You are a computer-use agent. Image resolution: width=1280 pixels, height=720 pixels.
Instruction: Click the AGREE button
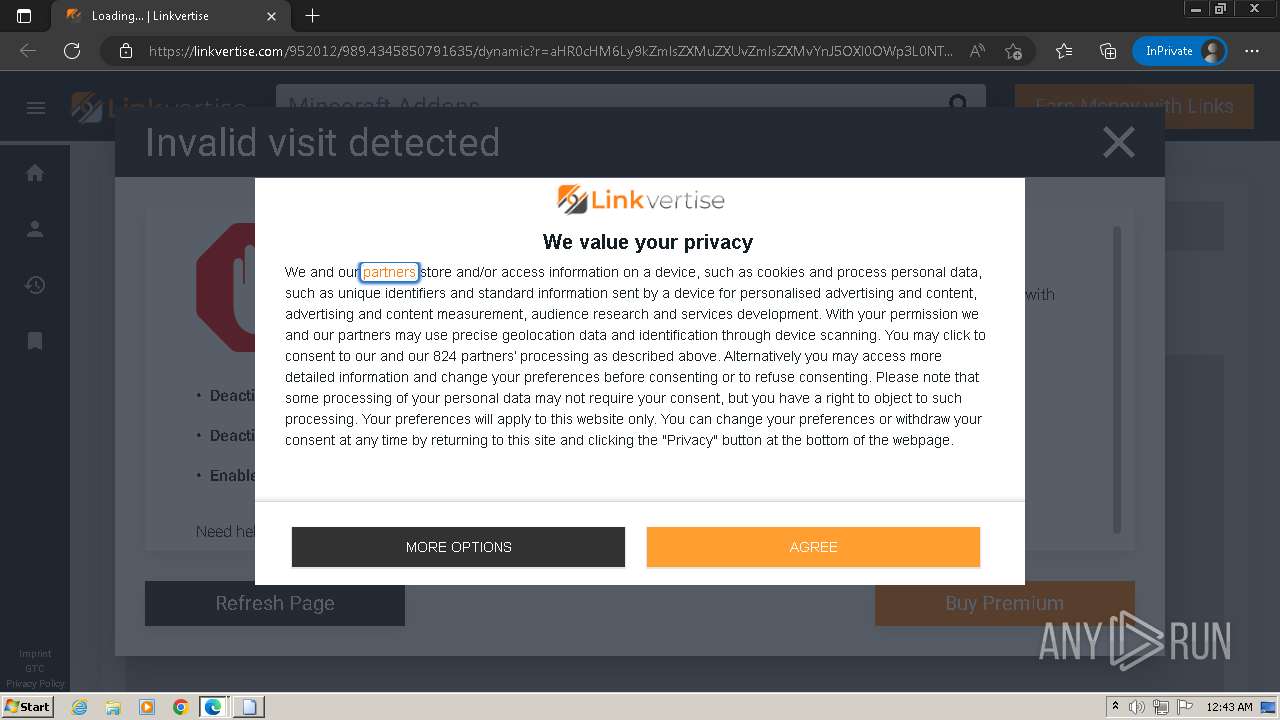(x=813, y=547)
